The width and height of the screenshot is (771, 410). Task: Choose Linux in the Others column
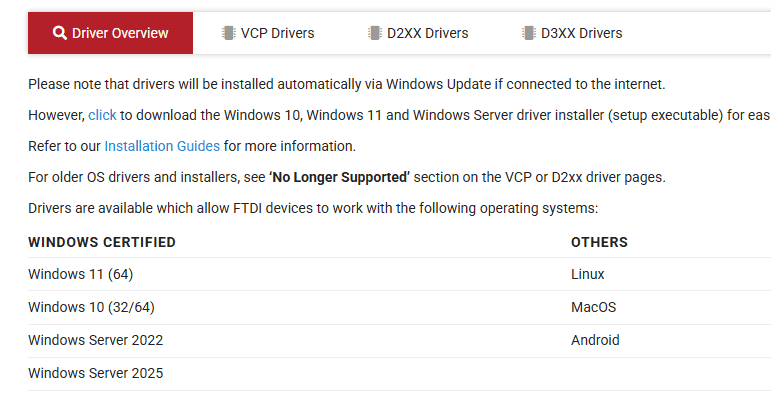point(588,274)
